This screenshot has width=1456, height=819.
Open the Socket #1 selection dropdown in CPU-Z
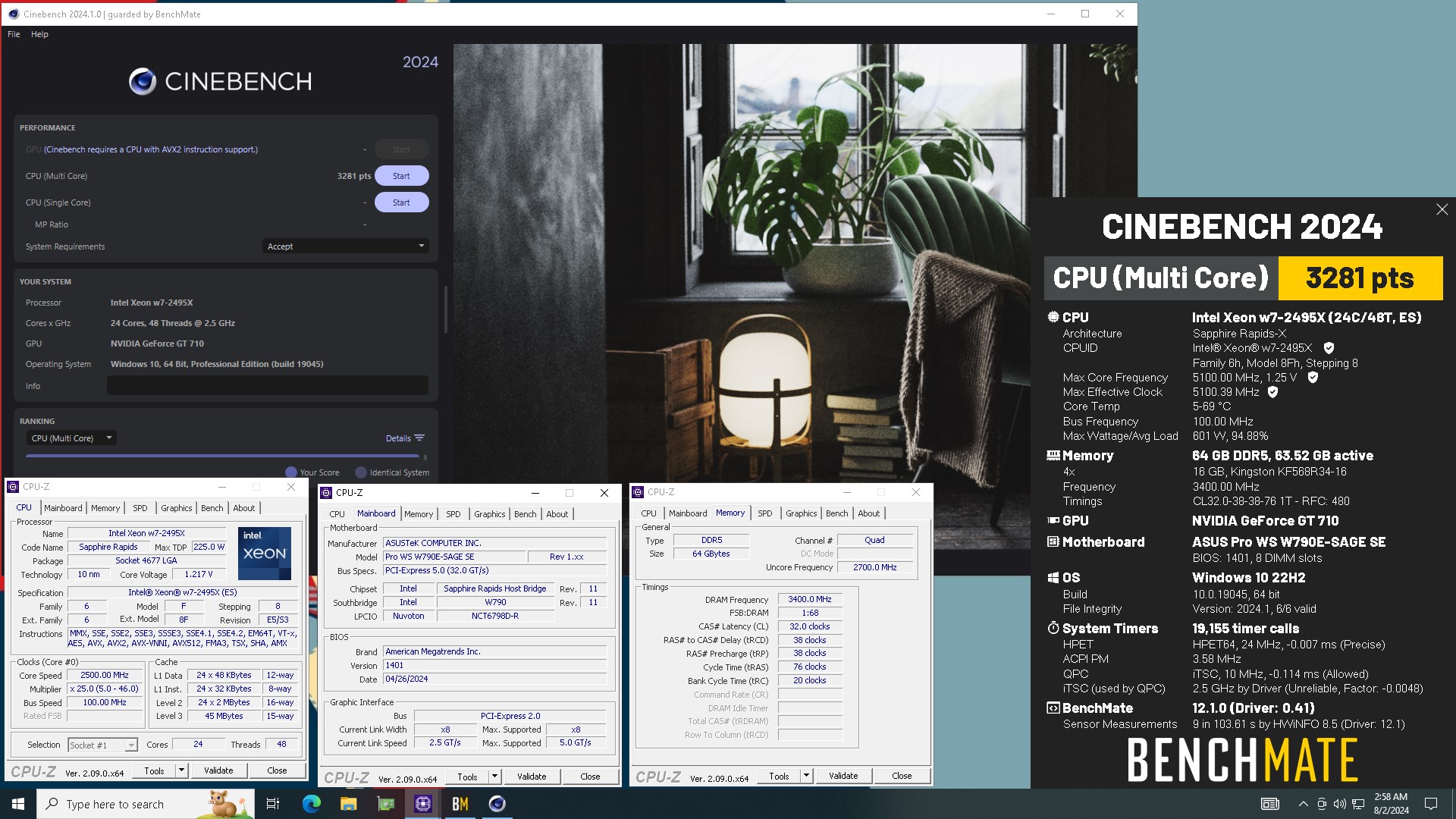point(102,745)
